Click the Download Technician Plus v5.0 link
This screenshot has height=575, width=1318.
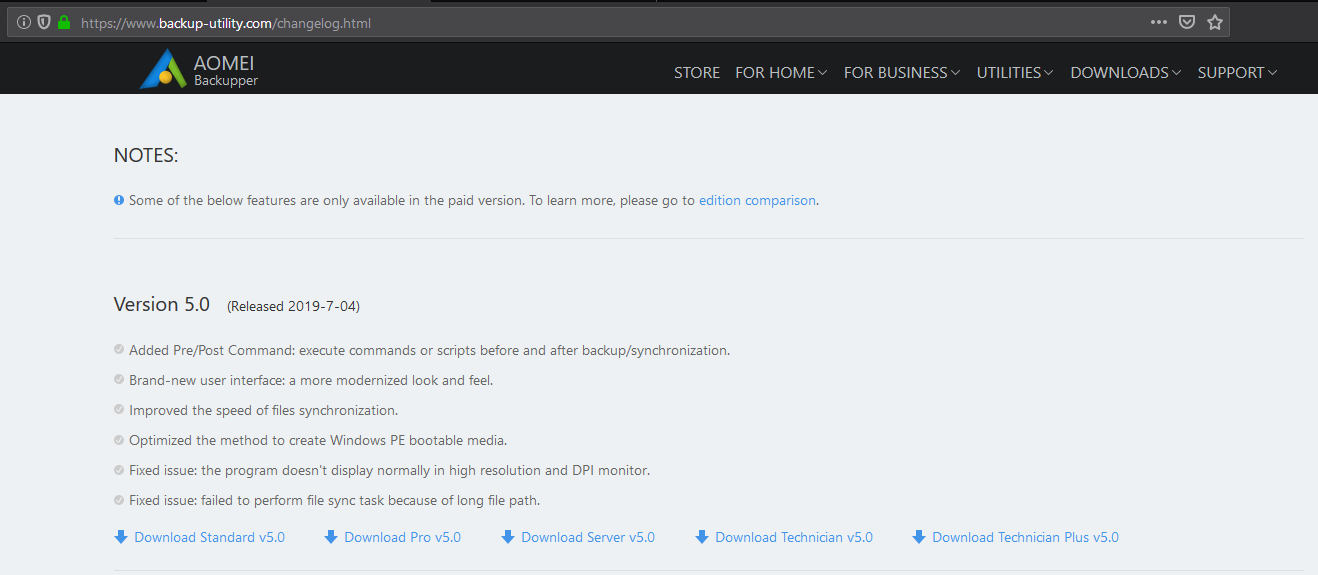pyautogui.click(x=1025, y=537)
